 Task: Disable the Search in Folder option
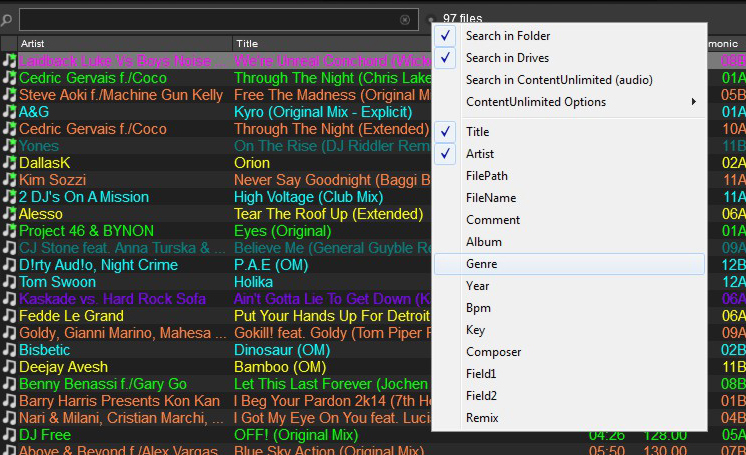pos(507,36)
